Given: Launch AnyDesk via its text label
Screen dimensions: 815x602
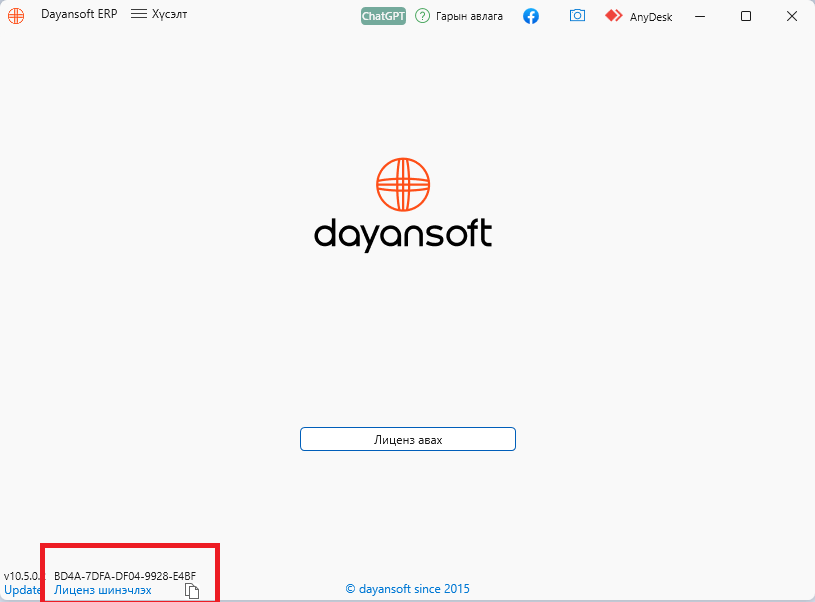Looking at the screenshot, I should 651,17.
